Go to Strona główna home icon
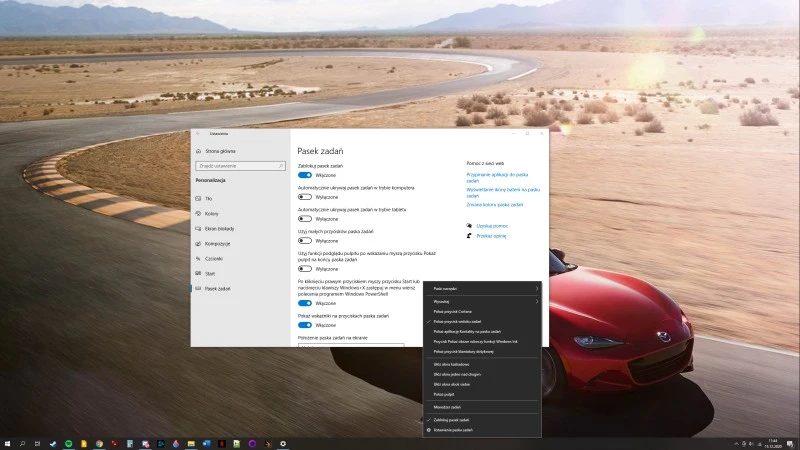The image size is (800, 450). [198, 151]
